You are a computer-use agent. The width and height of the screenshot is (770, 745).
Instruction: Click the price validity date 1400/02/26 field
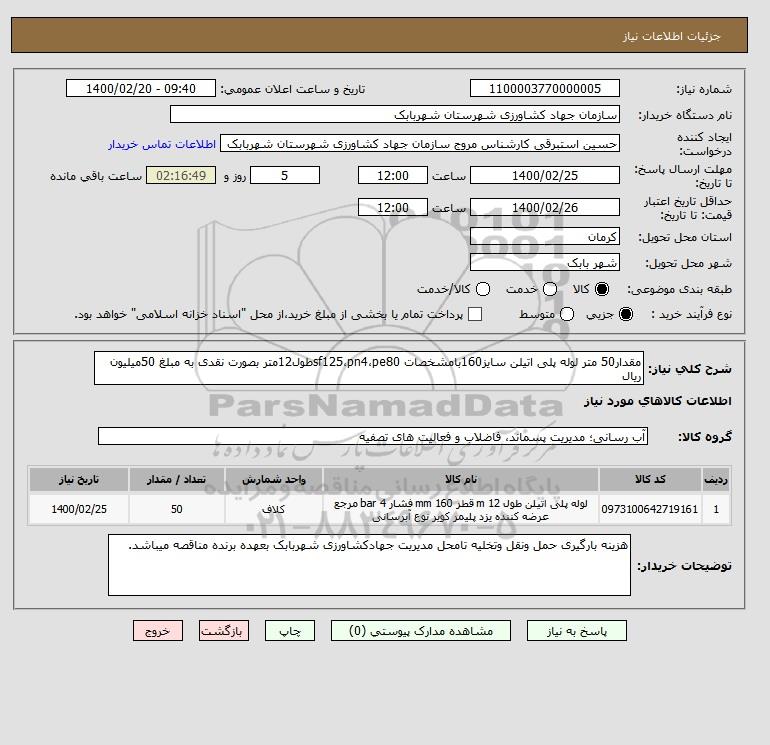point(545,207)
